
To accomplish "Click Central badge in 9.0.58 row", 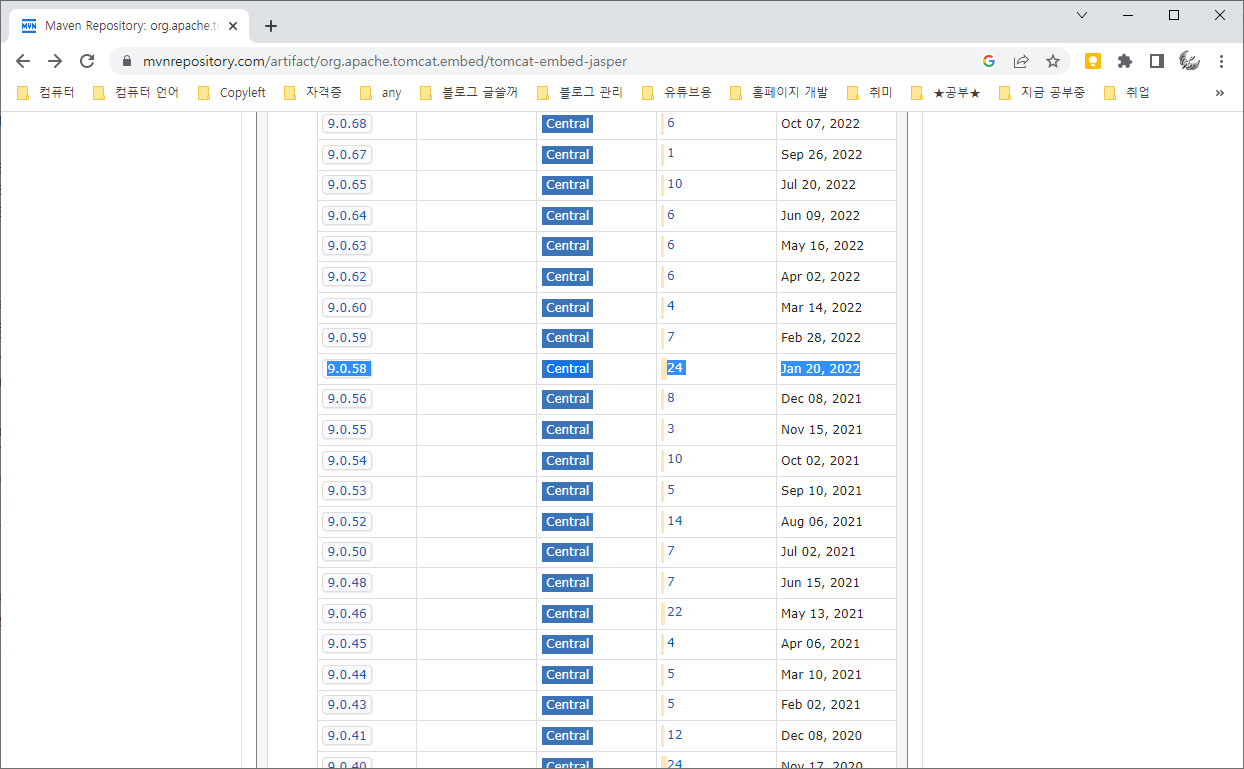I will pyautogui.click(x=567, y=369).
